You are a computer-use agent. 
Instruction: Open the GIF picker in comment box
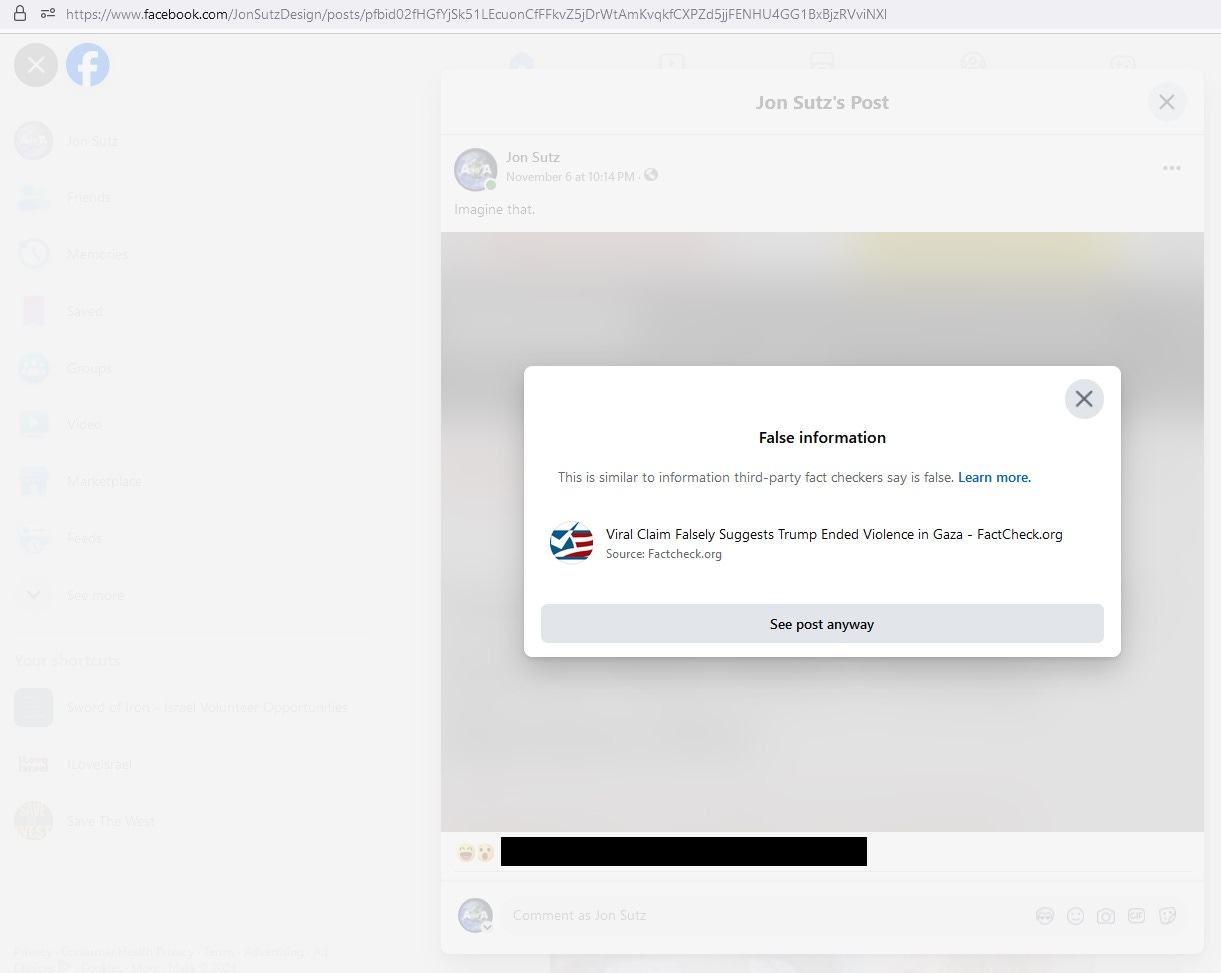coord(1136,915)
